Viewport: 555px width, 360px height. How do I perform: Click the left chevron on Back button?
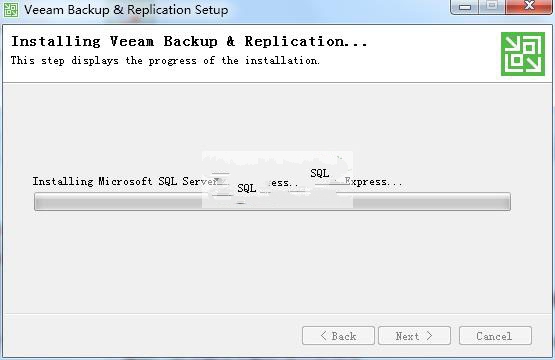(323, 336)
